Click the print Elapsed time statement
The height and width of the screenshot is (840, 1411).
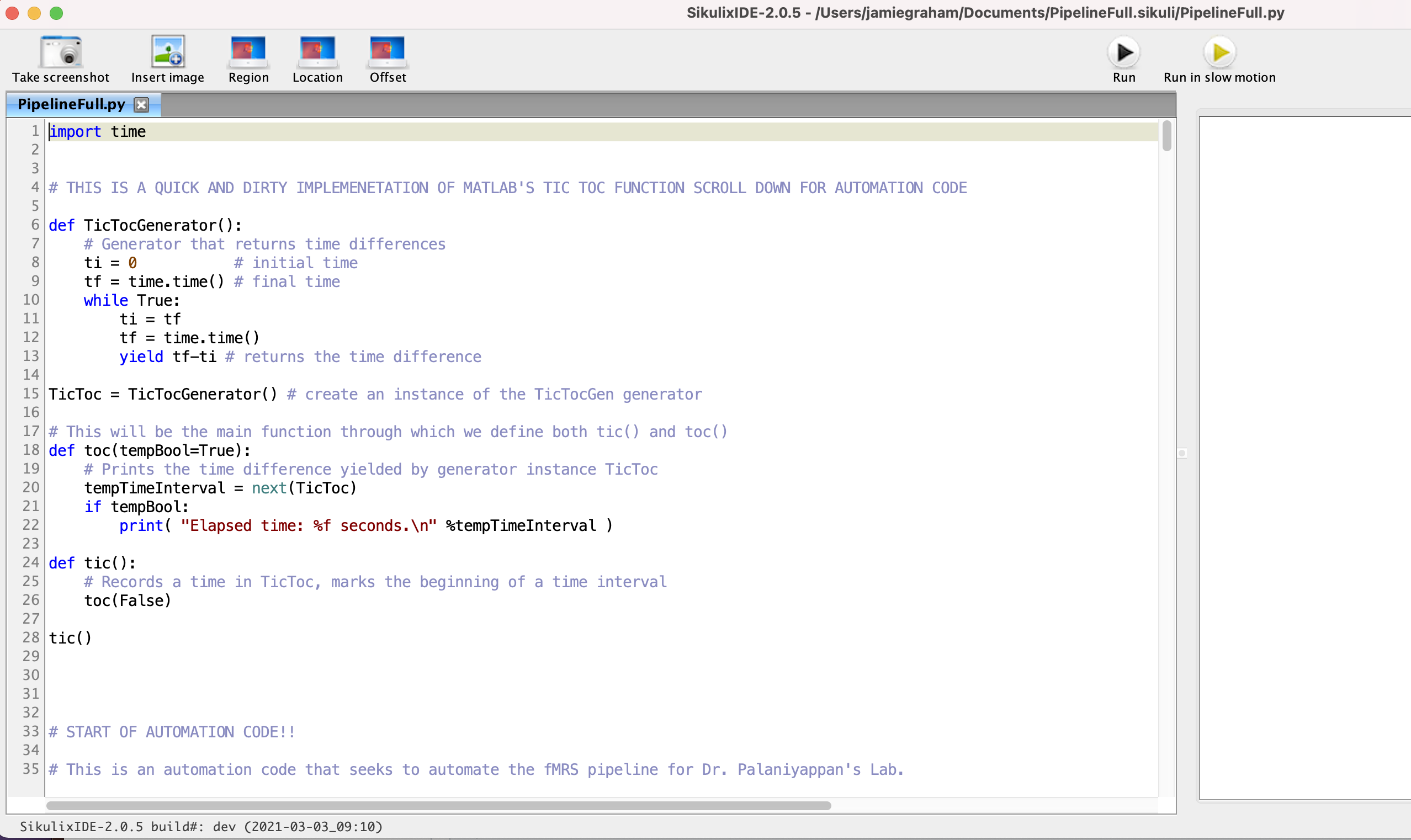(365, 525)
